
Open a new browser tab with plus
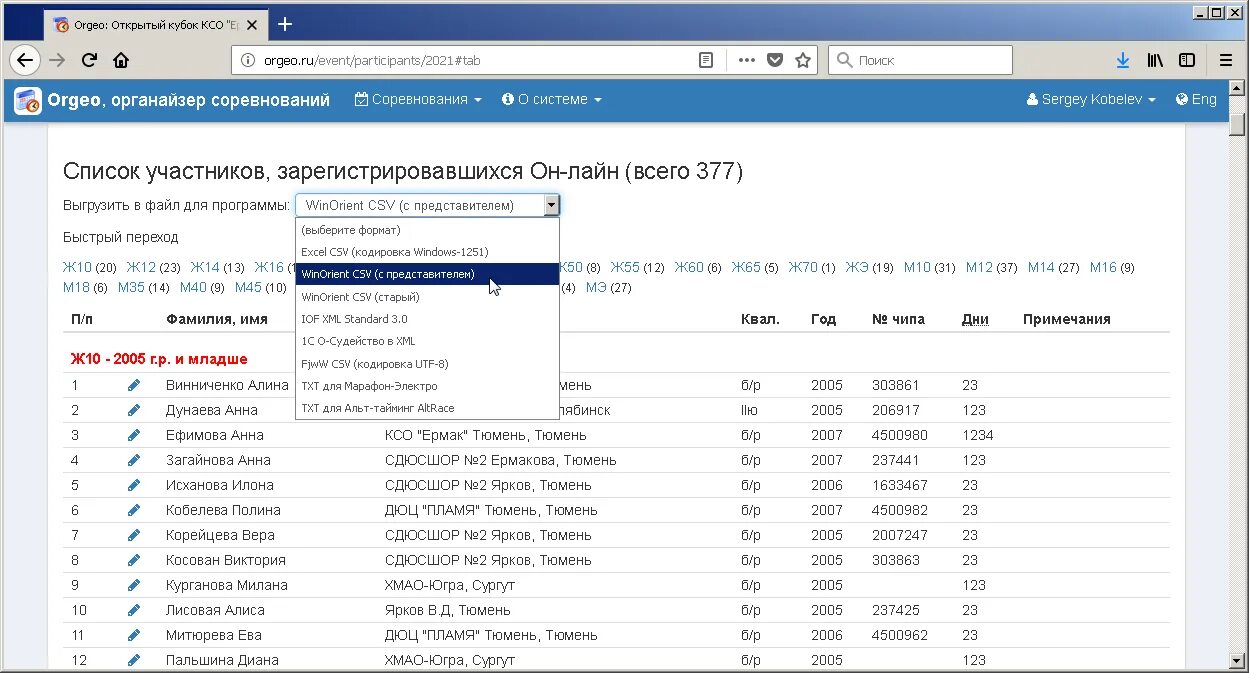click(x=285, y=24)
